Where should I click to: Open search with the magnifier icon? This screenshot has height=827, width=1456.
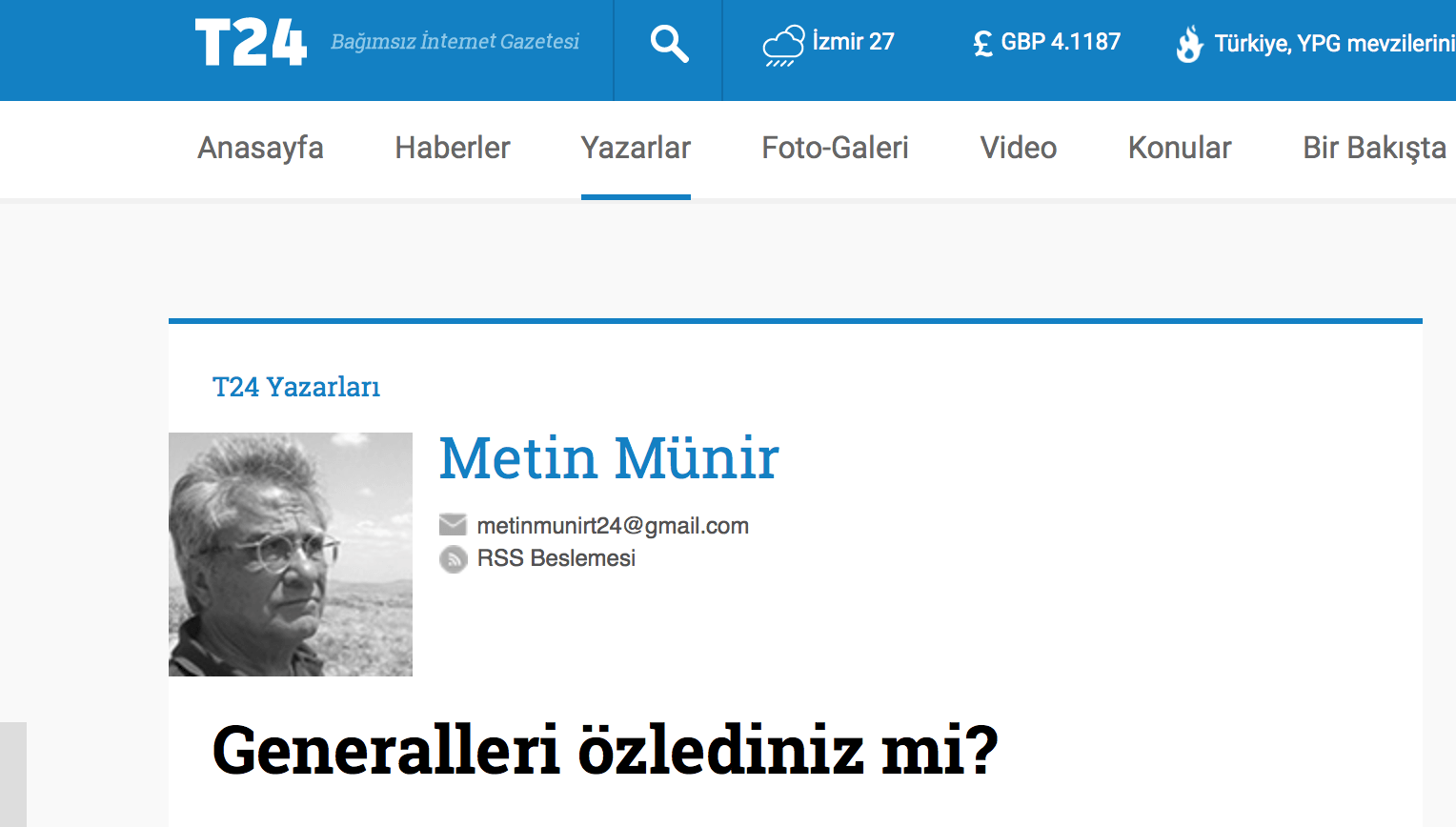coord(669,44)
